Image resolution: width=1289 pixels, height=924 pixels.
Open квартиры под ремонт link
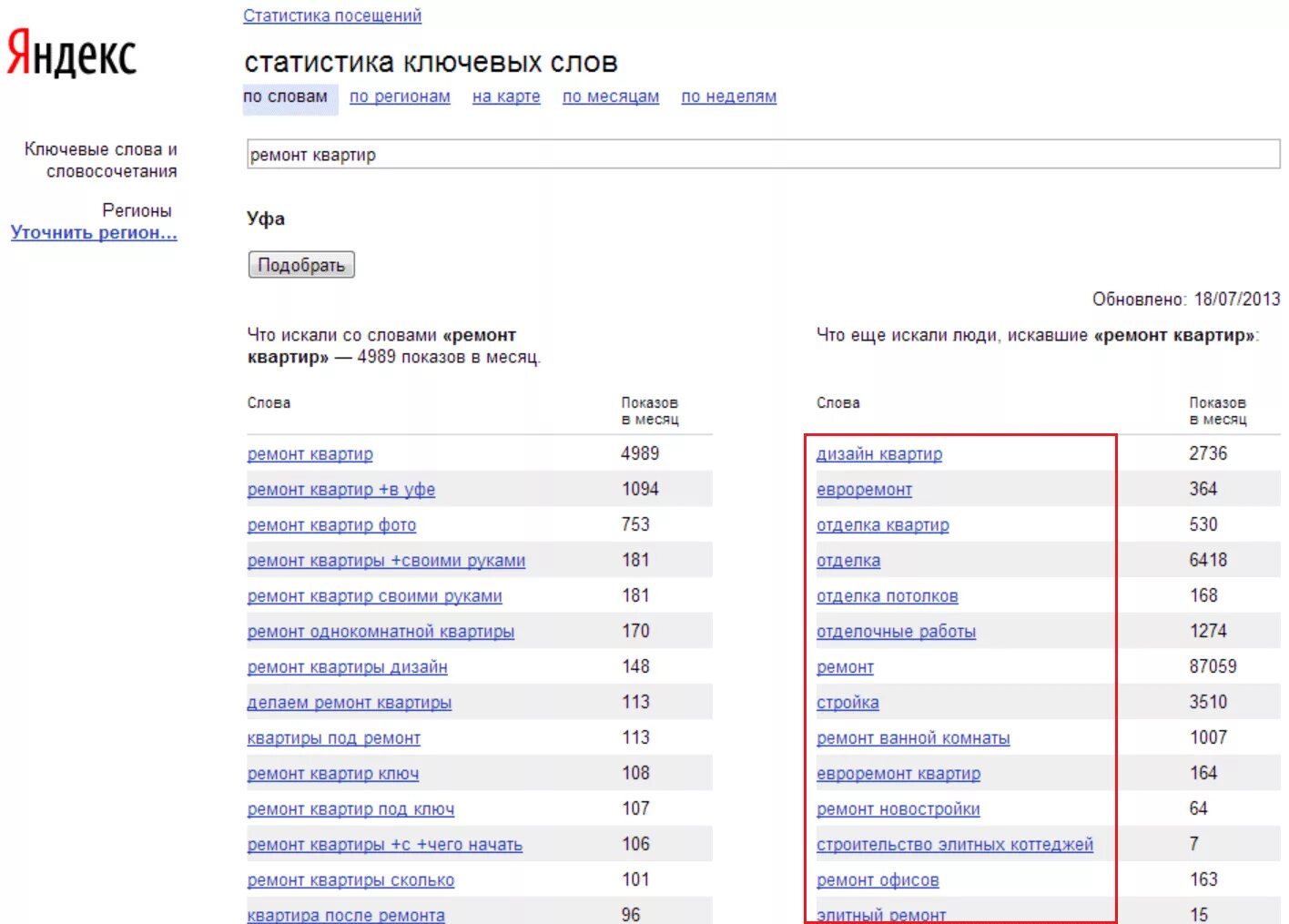334,737
